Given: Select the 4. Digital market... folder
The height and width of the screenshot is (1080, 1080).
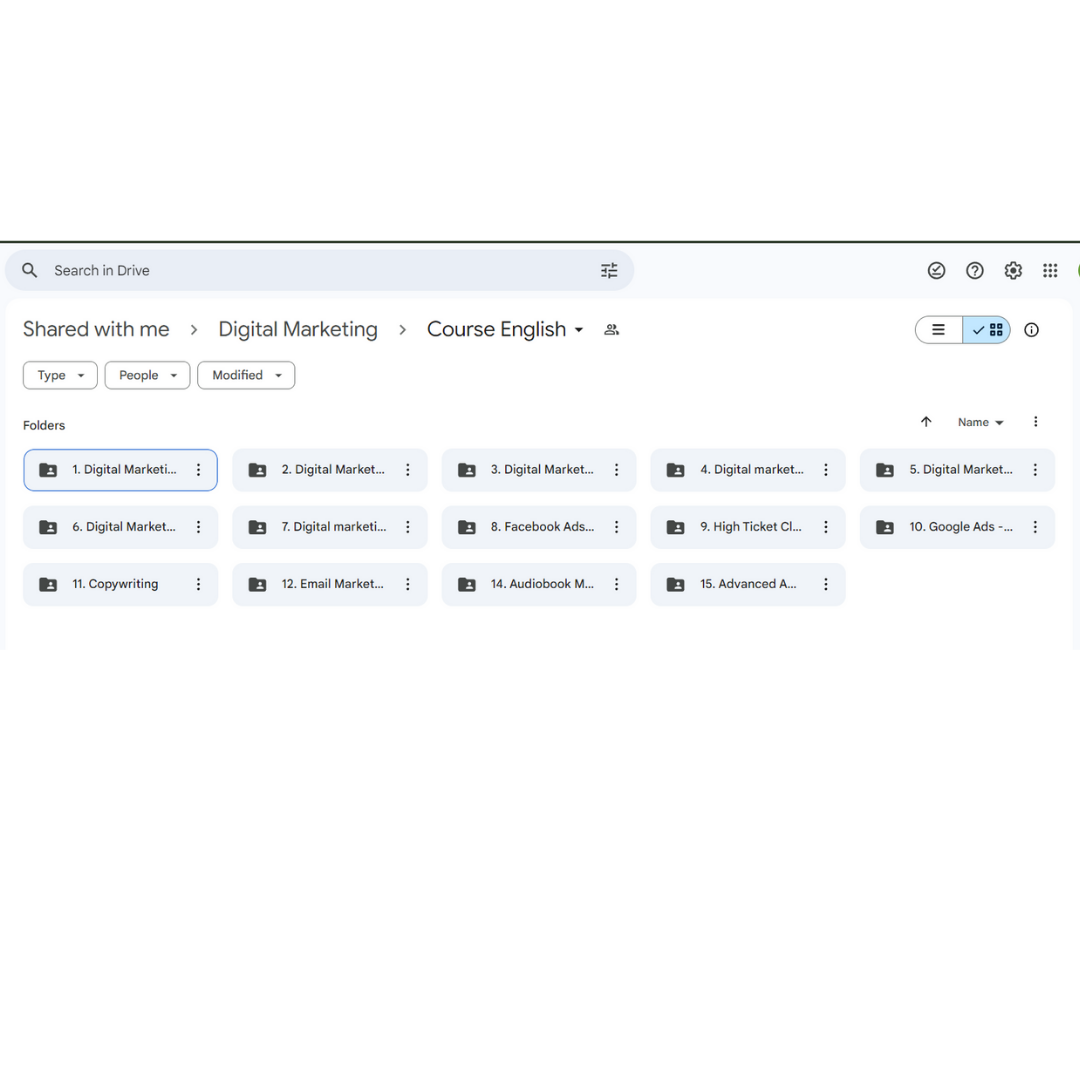Looking at the screenshot, I should 748,470.
